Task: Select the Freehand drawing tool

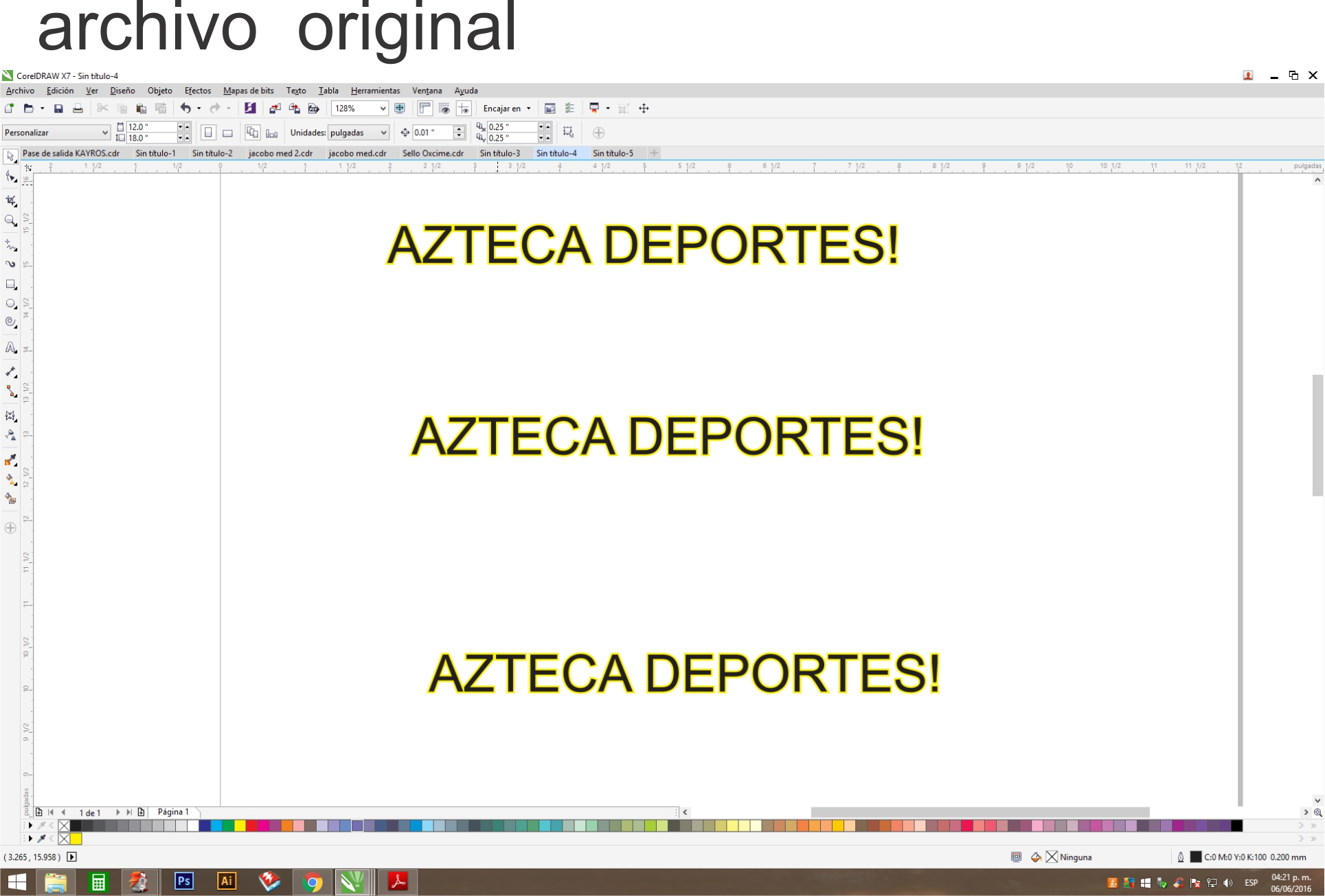Action: pos(11,245)
